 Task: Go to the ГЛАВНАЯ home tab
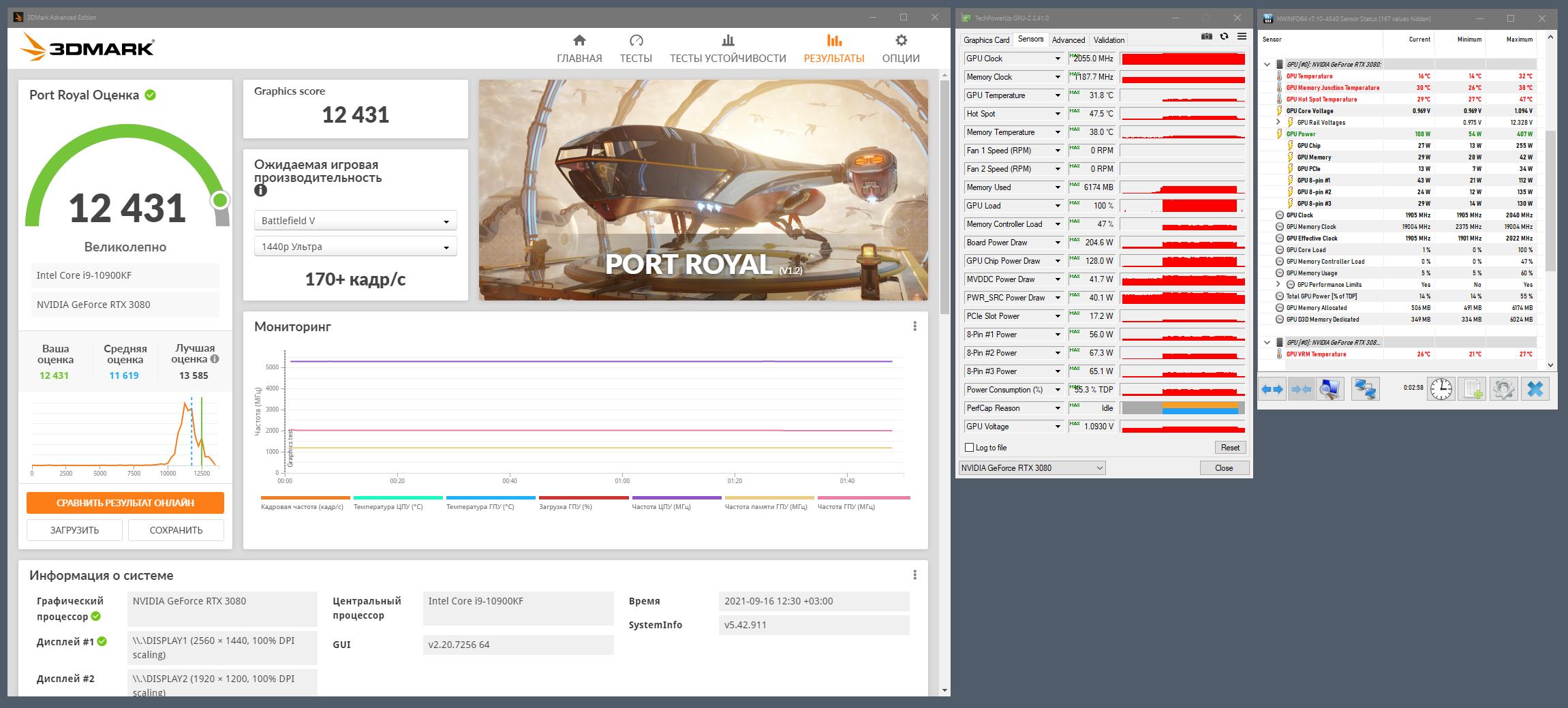(x=579, y=48)
